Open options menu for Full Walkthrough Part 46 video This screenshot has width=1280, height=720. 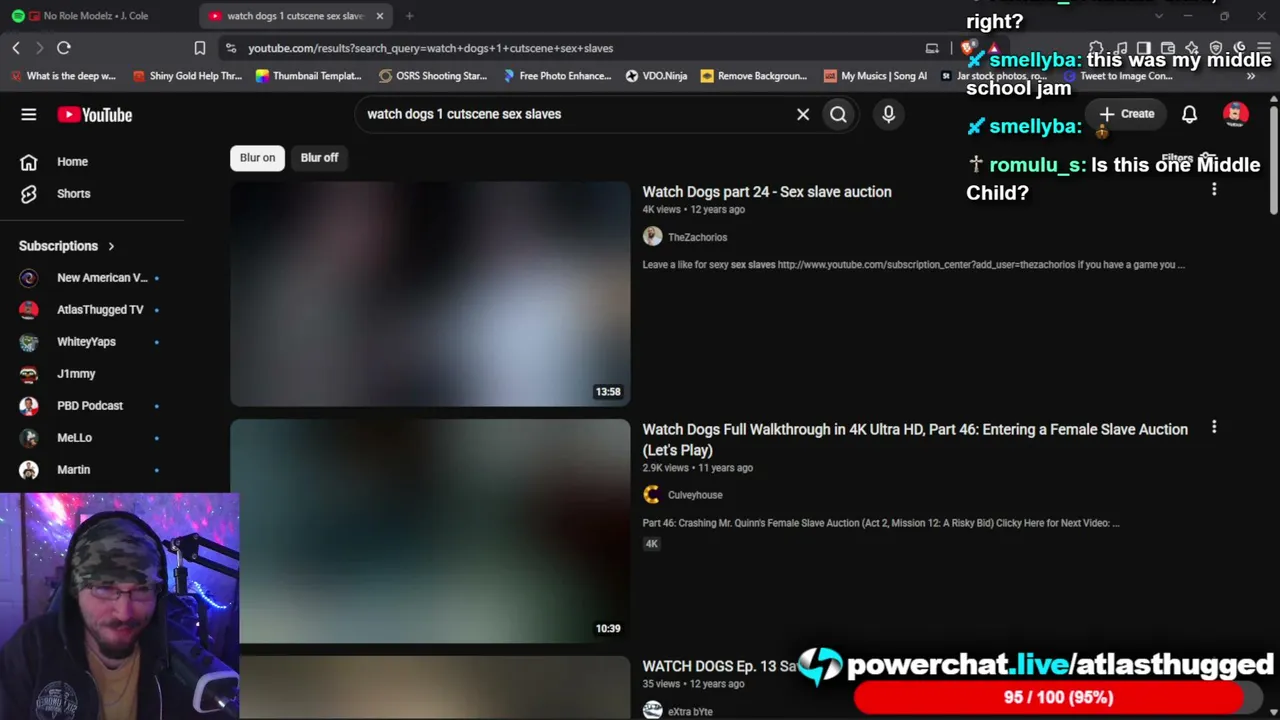pyautogui.click(x=1214, y=428)
